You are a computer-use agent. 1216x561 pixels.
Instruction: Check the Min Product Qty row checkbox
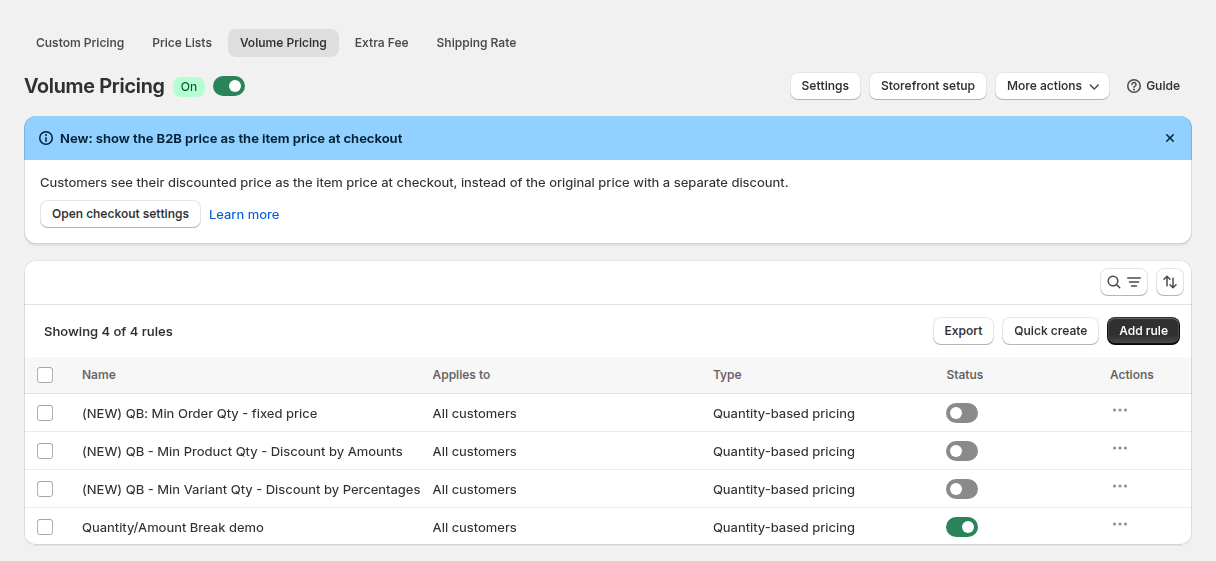pyautogui.click(x=45, y=451)
